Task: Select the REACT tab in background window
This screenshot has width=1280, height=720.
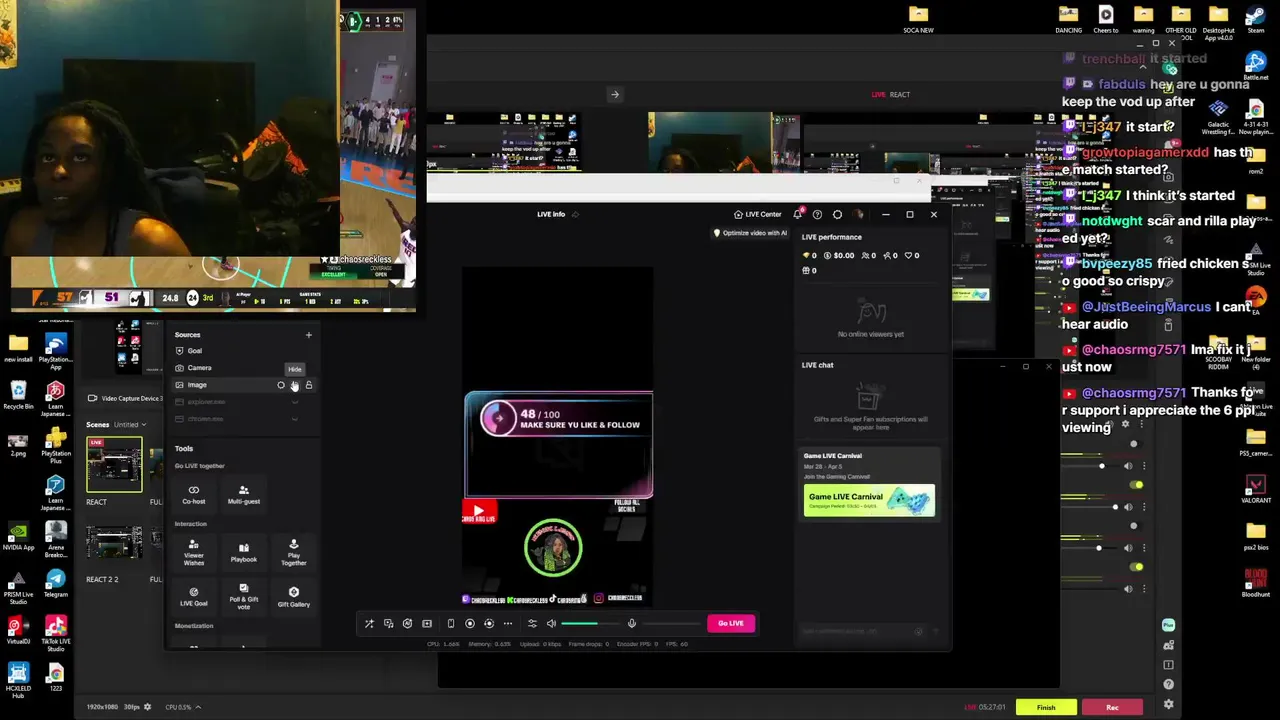Action: [x=900, y=95]
